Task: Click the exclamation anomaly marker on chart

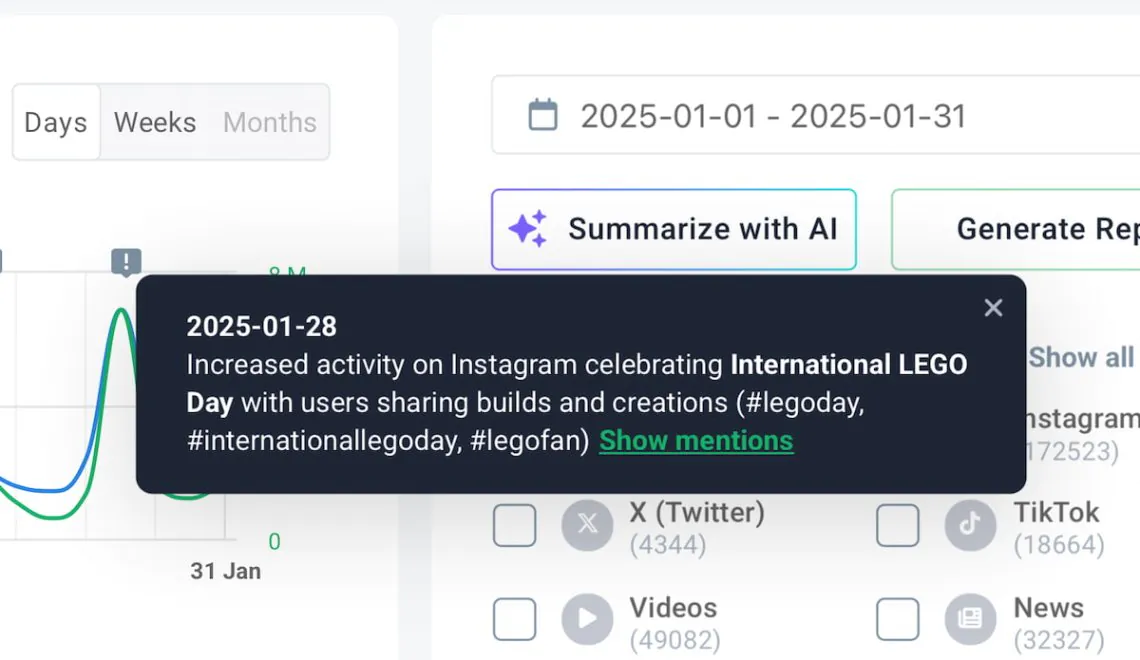Action: click(x=126, y=263)
